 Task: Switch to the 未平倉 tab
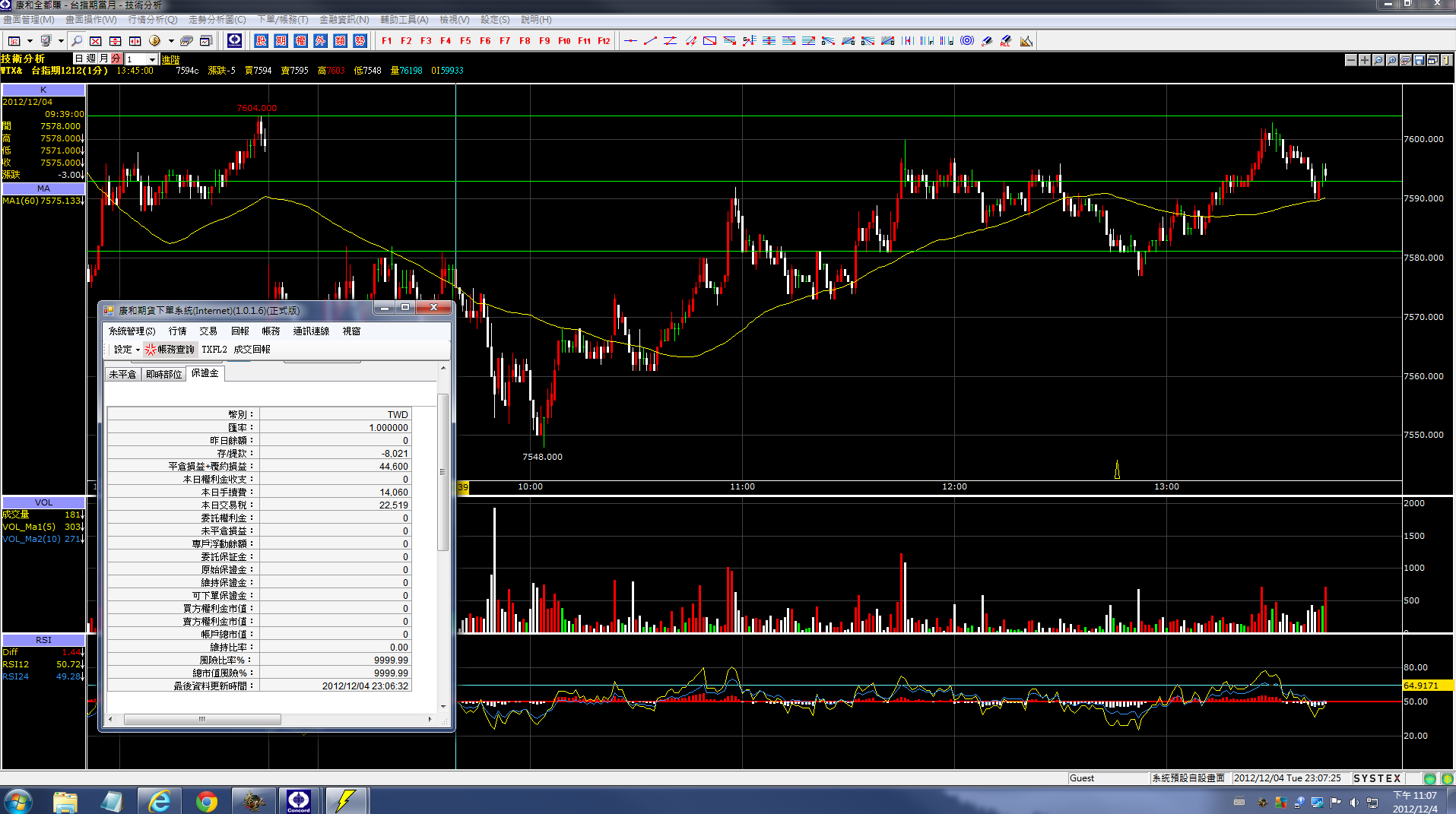coord(122,374)
